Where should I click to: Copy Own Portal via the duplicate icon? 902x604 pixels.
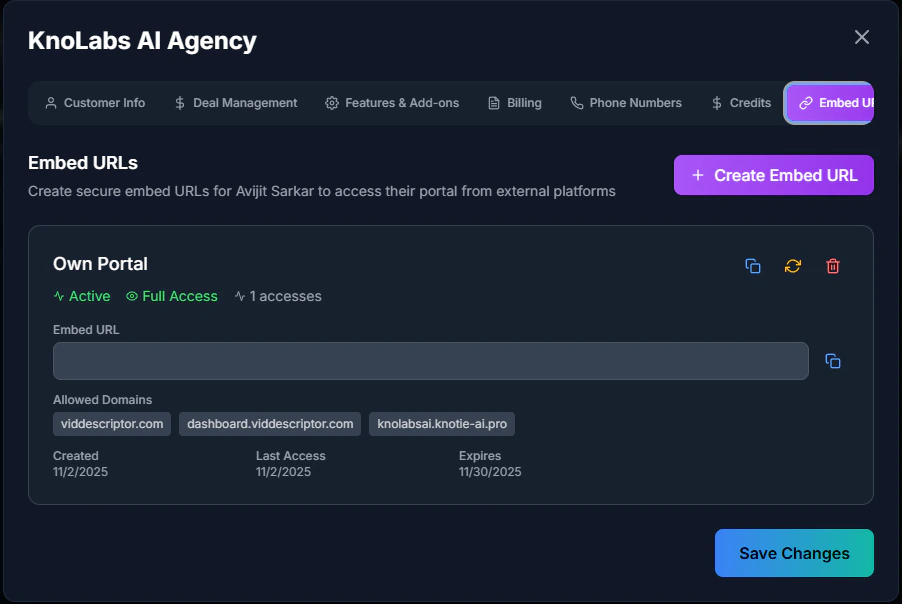click(x=753, y=265)
